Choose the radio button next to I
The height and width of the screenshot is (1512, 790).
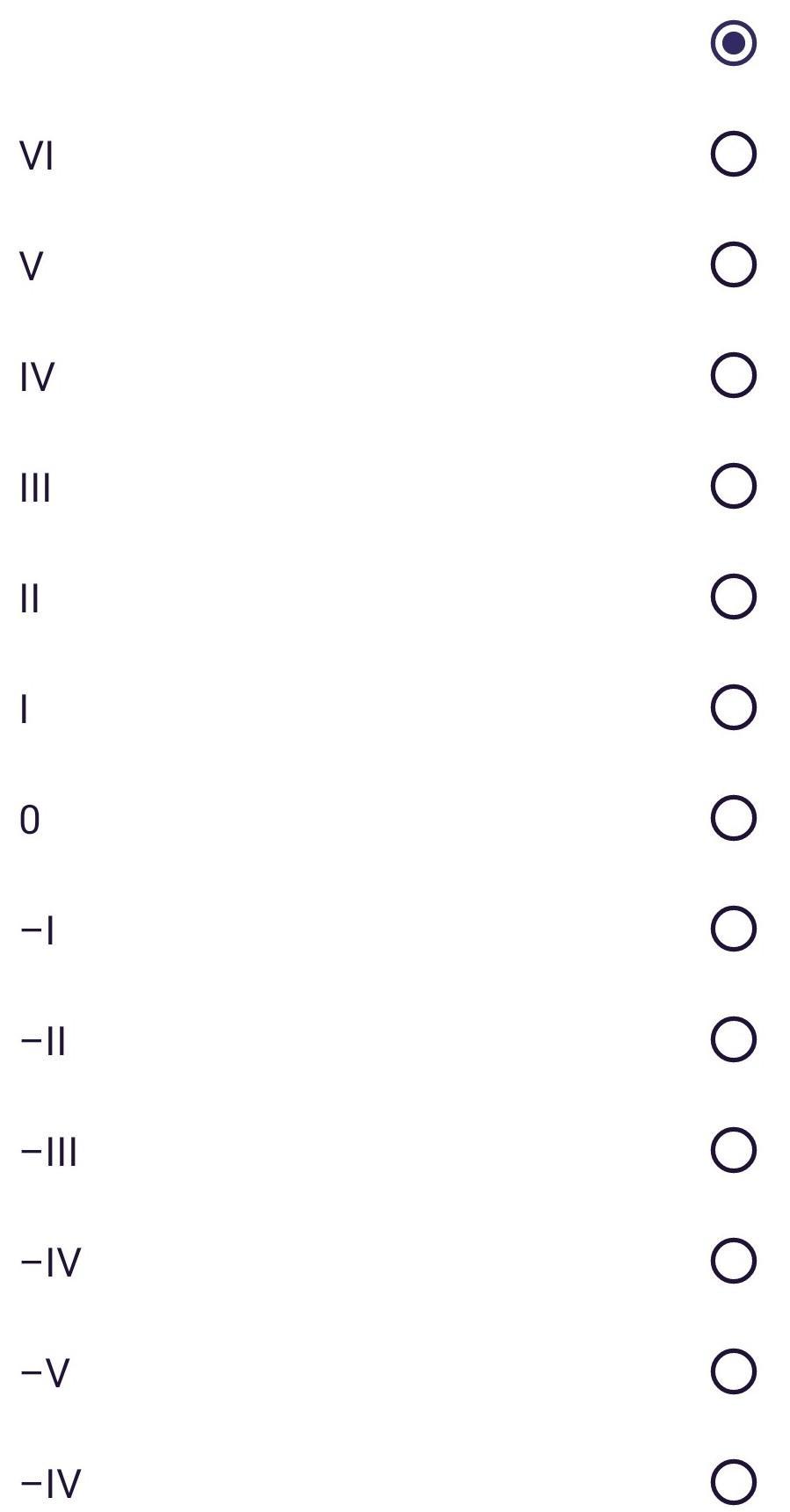tap(733, 708)
